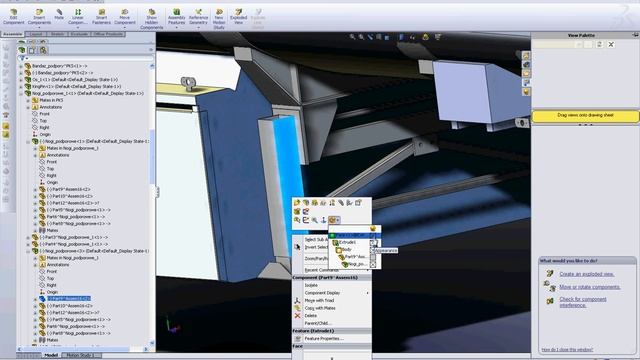Image resolution: width=640 pixels, height=360 pixels.
Task: Choose the Linear Component Pattern tool
Action: (x=78, y=17)
